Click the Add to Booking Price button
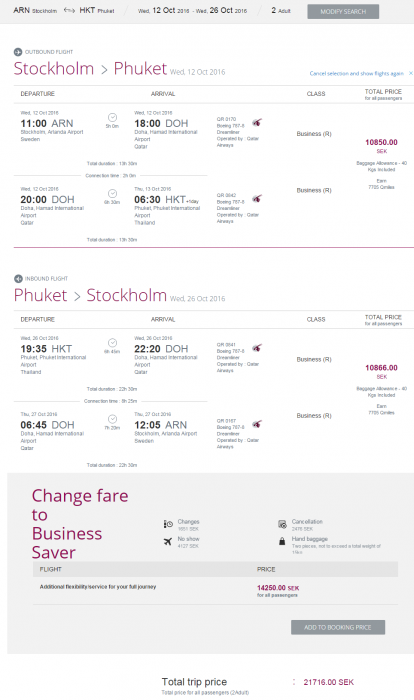 (338, 627)
